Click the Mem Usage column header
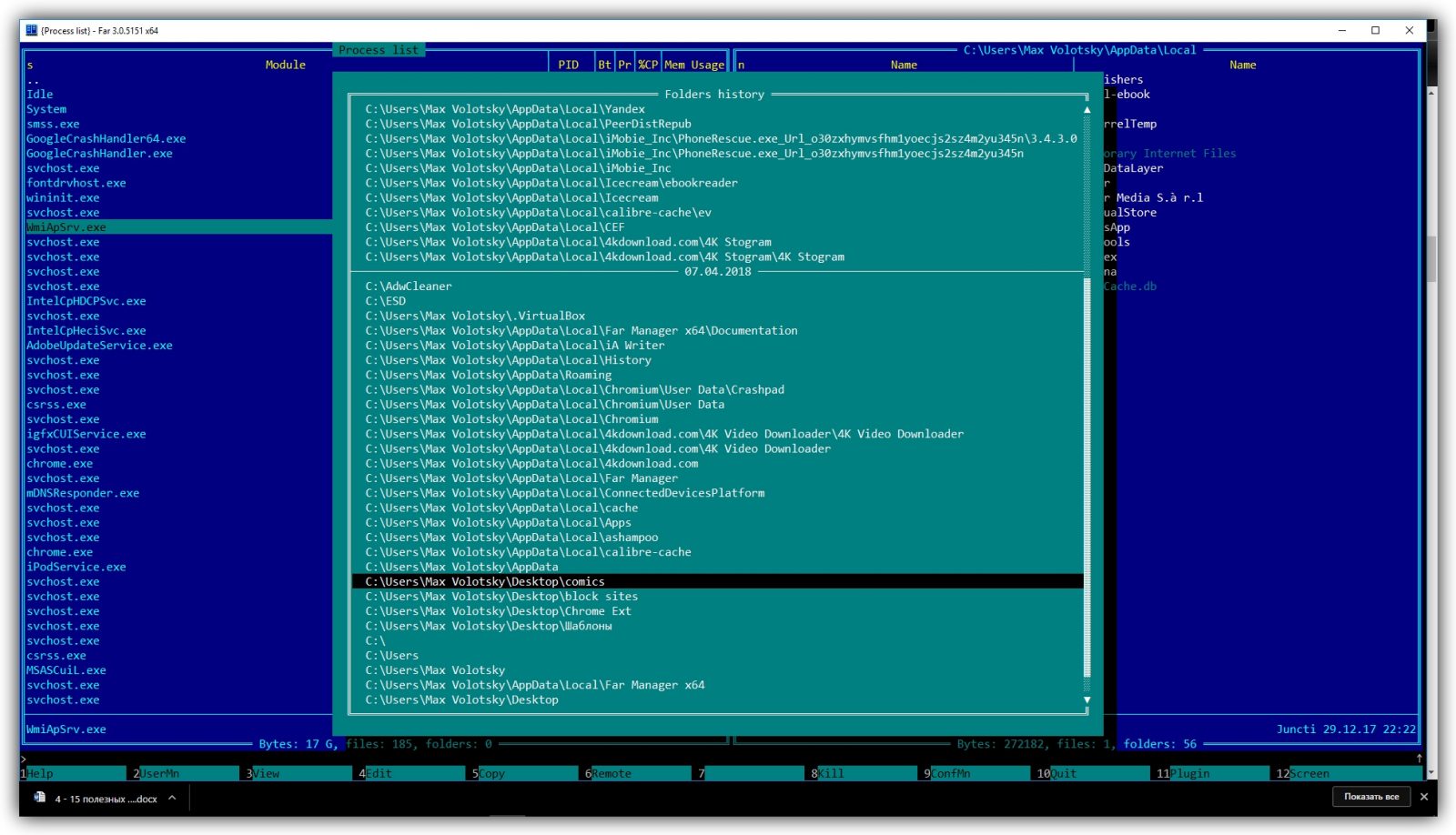Screen dimensions: 1456x835 click(693, 65)
